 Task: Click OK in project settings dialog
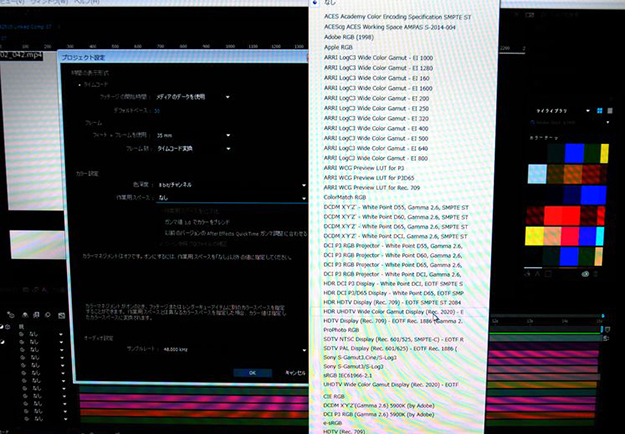coord(252,373)
